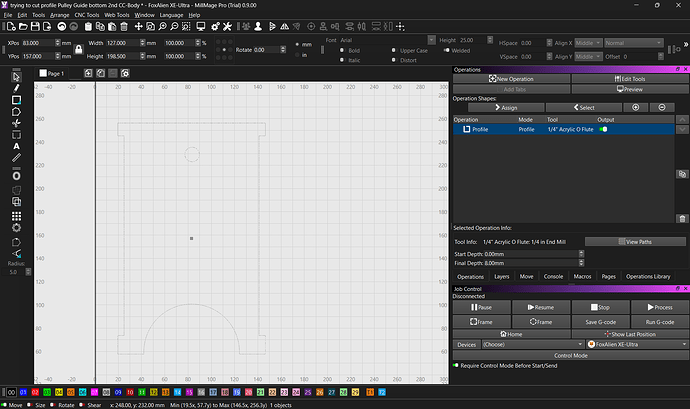The image size is (690, 409).
Task: Switch to the Layers tab
Action: coord(501,276)
